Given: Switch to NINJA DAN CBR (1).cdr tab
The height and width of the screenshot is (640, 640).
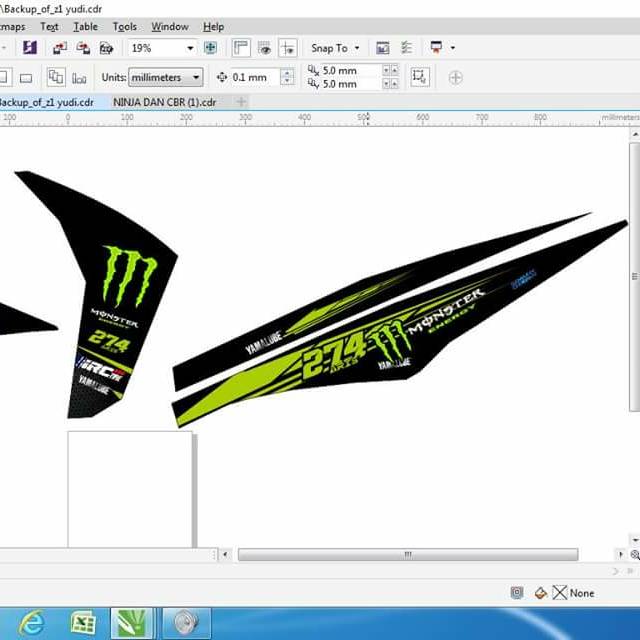Looking at the screenshot, I should coord(164,102).
